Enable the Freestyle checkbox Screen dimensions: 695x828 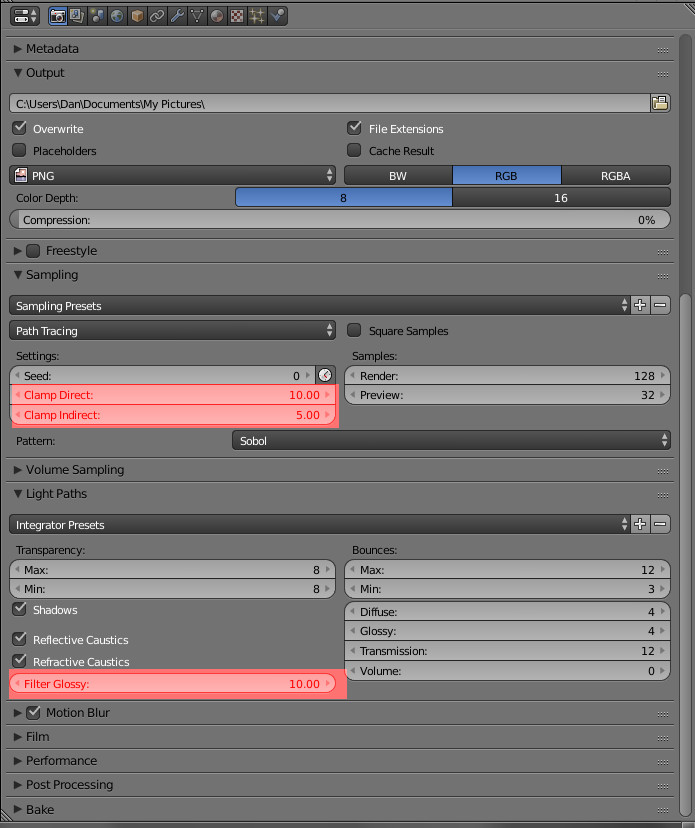tap(33, 251)
